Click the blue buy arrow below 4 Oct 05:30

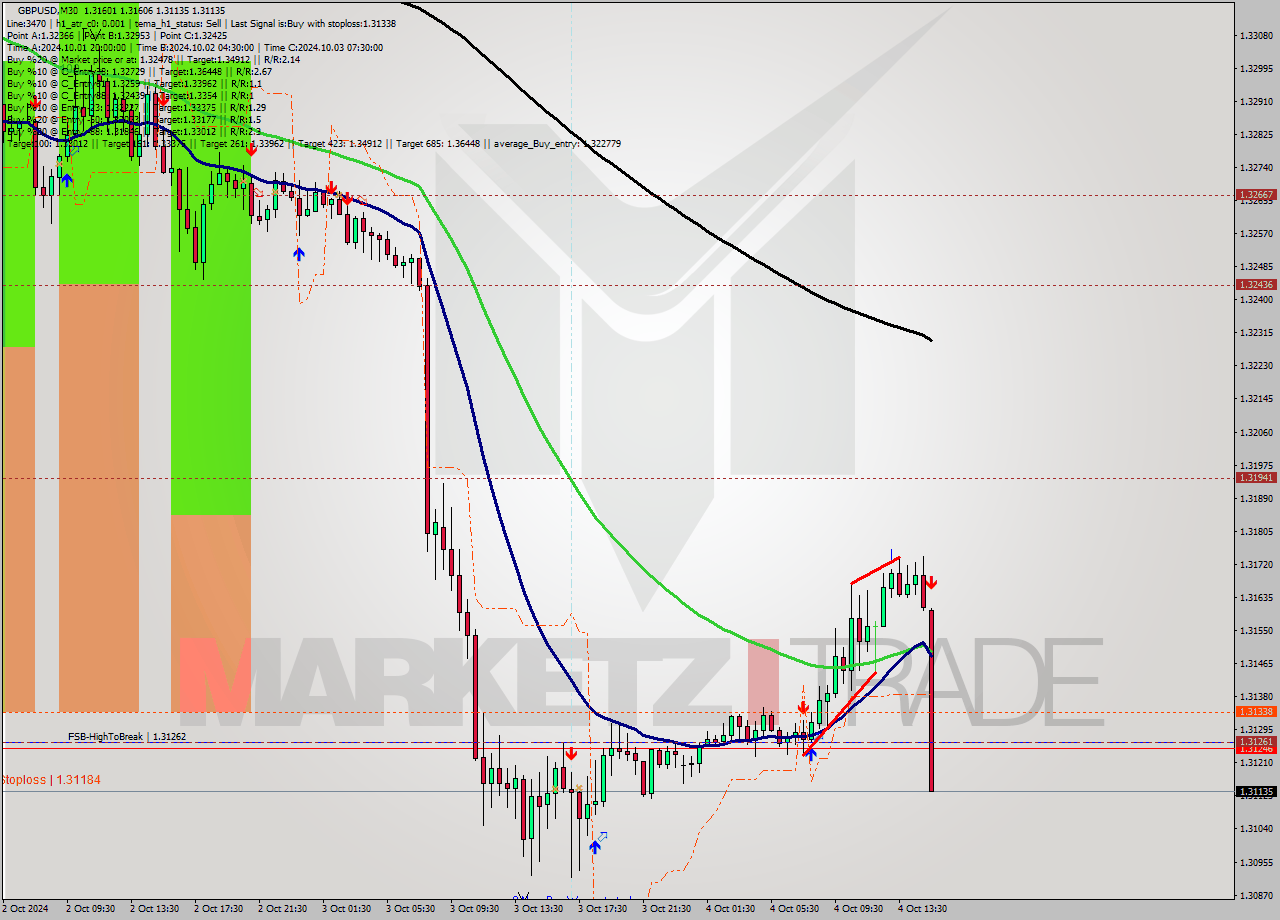pos(813,757)
